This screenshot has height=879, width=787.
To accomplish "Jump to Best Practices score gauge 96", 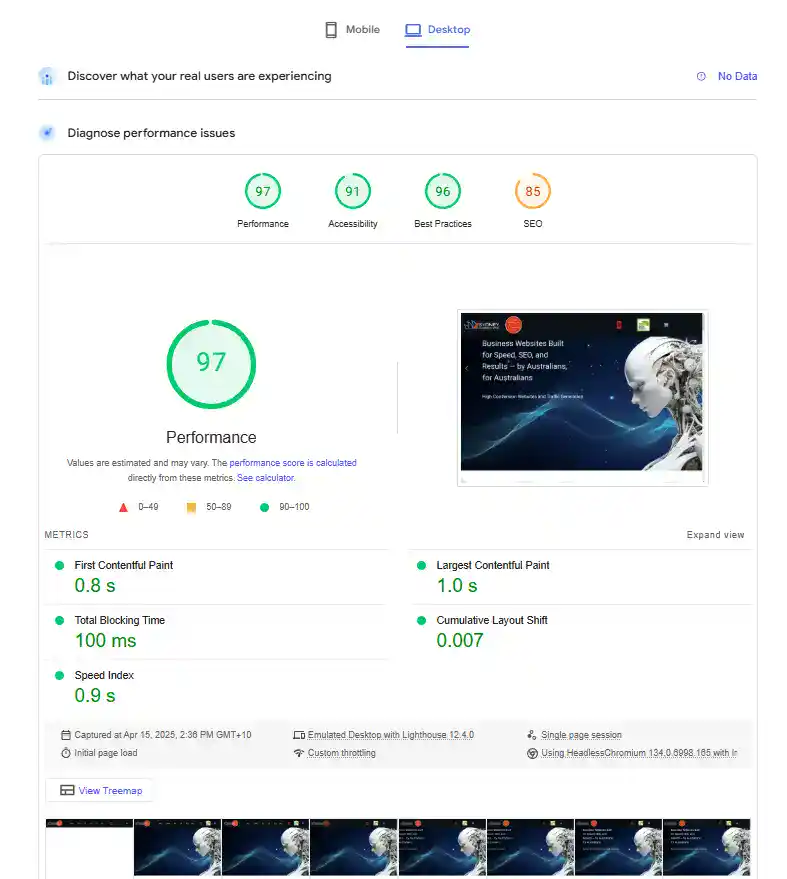I will 443,192.
